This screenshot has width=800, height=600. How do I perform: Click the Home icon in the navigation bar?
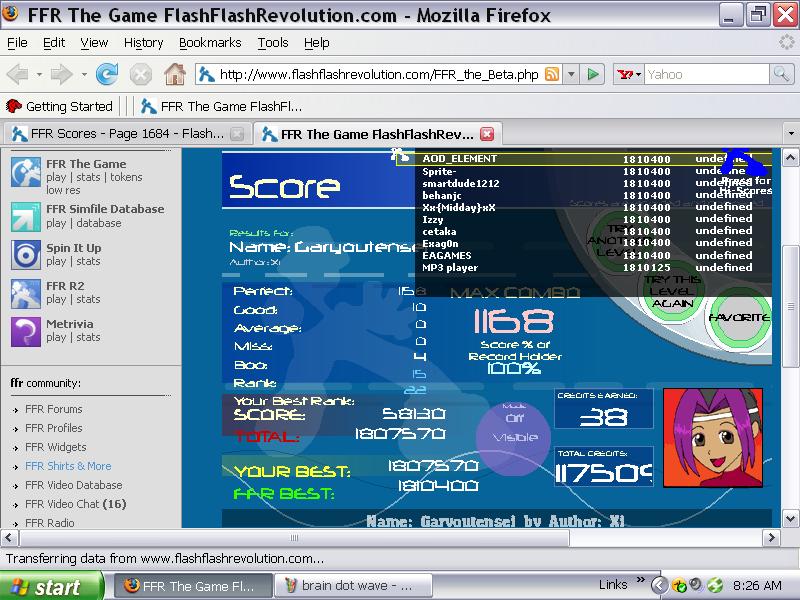click(174, 74)
